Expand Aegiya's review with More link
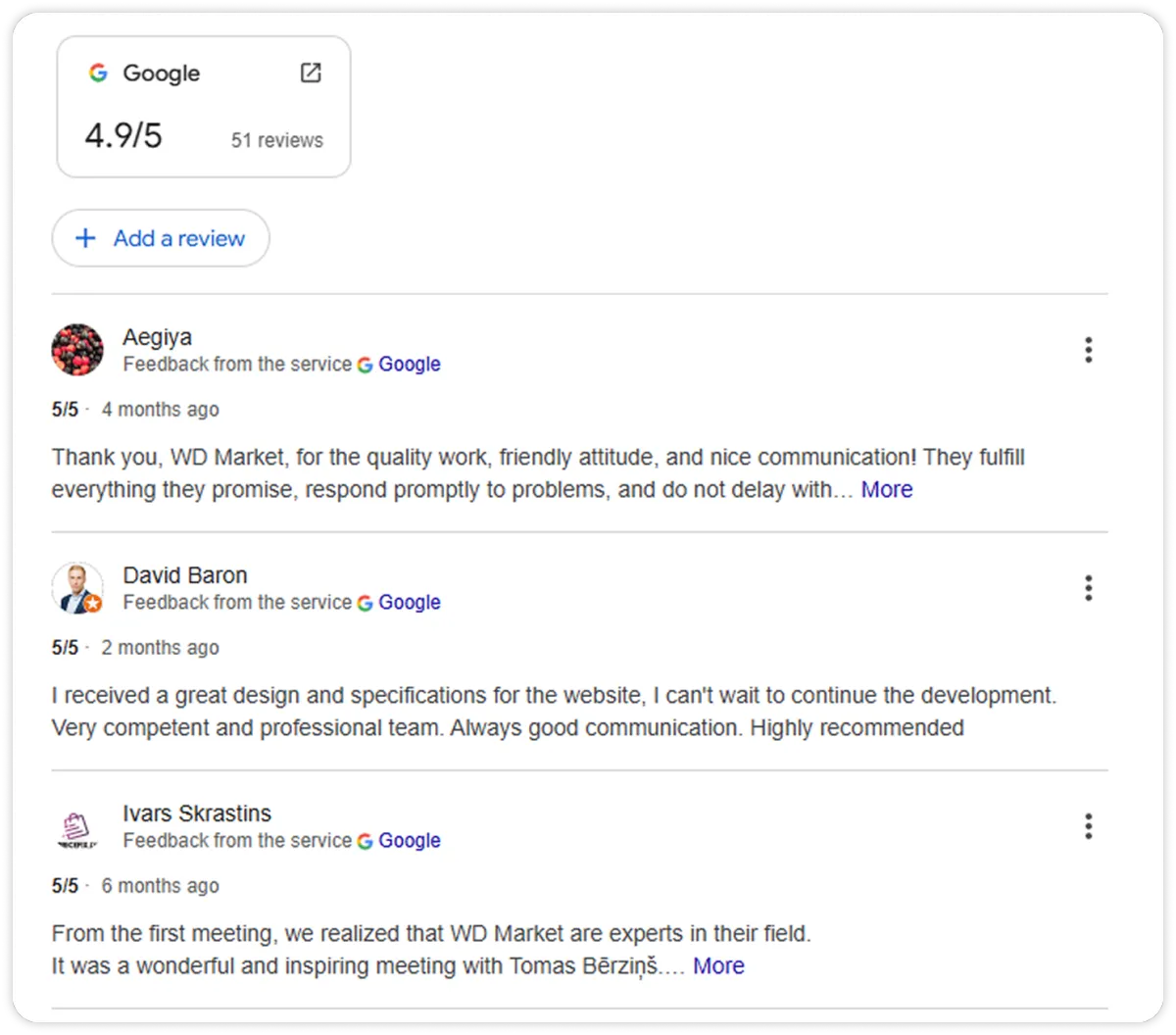The width and height of the screenshot is (1176, 1035). [x=887, y=490]
